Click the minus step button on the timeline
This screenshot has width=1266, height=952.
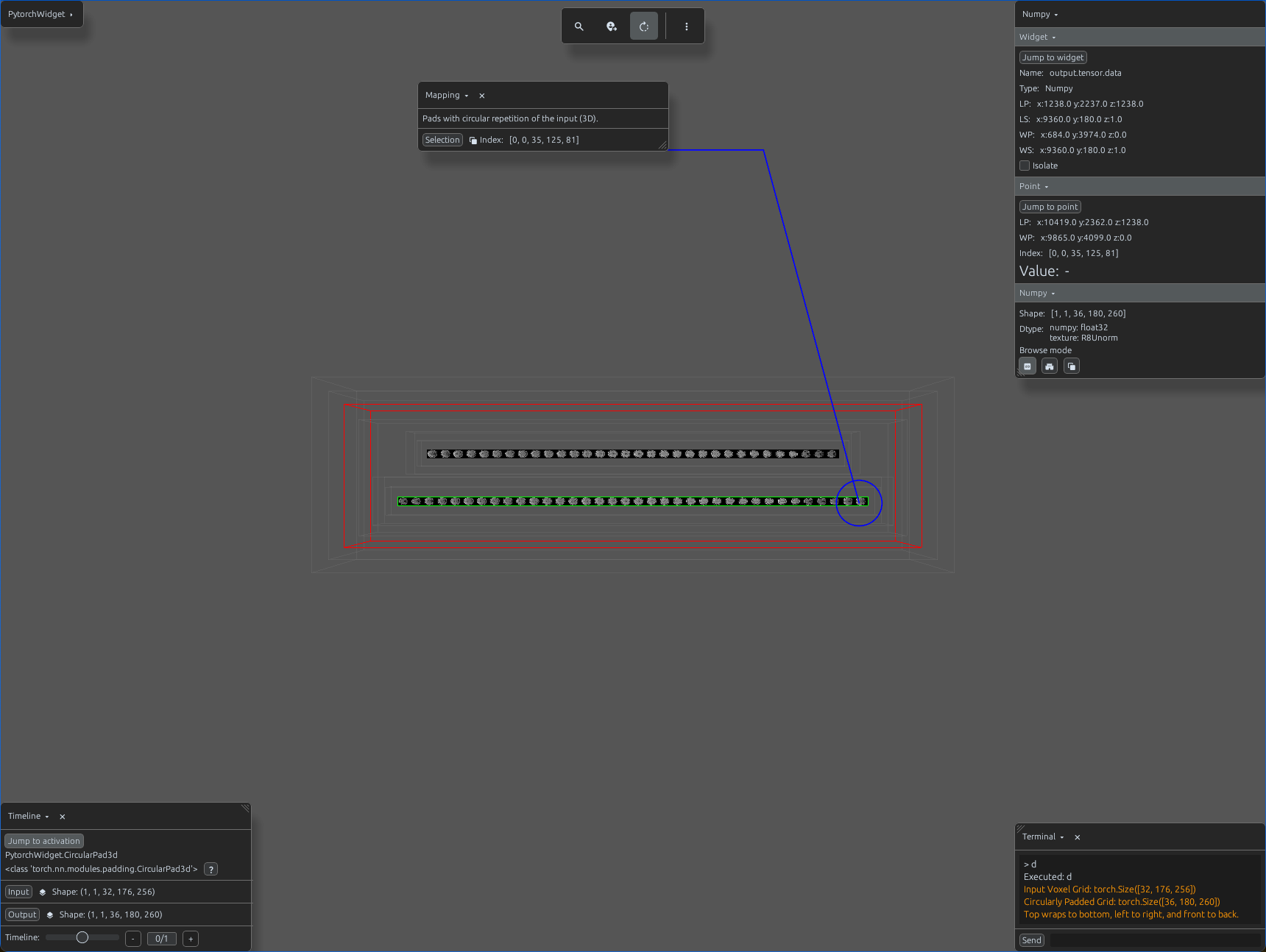coord(133,939)
